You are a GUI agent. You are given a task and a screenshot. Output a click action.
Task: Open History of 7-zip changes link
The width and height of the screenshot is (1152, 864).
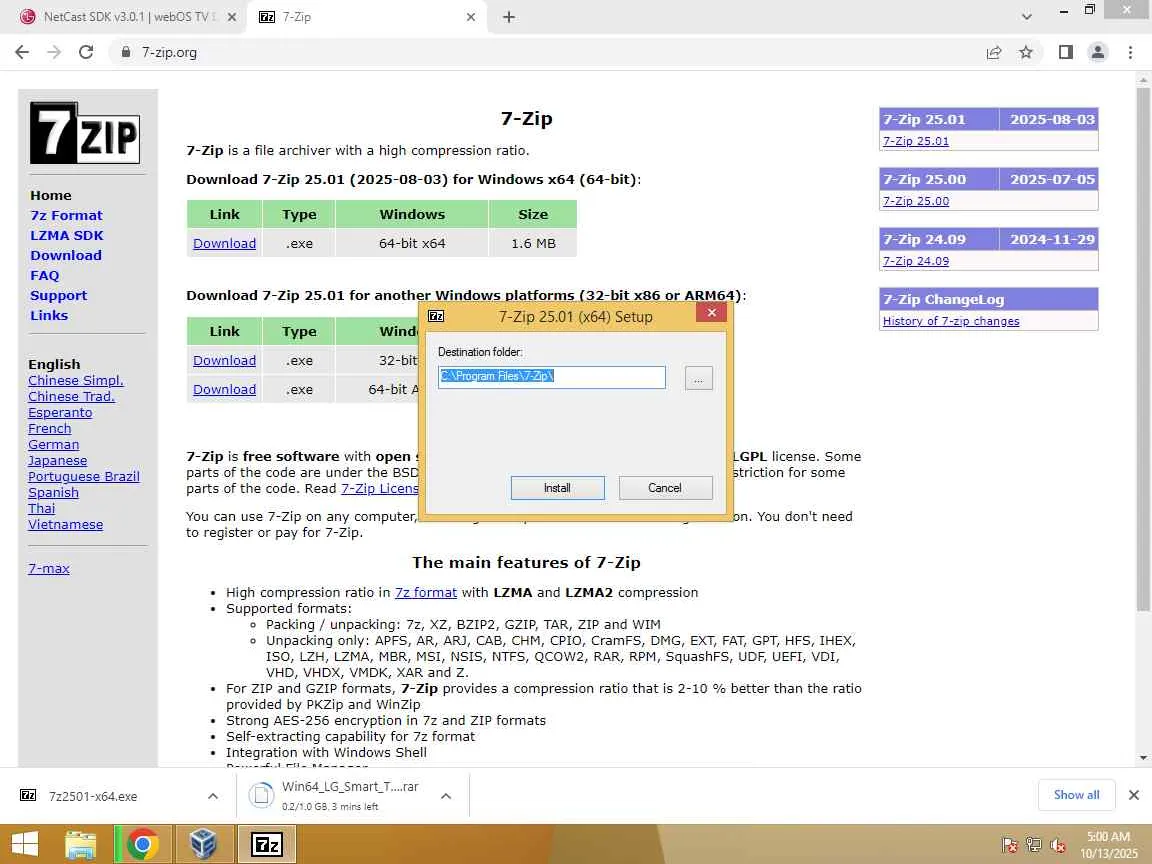point(951,321)
